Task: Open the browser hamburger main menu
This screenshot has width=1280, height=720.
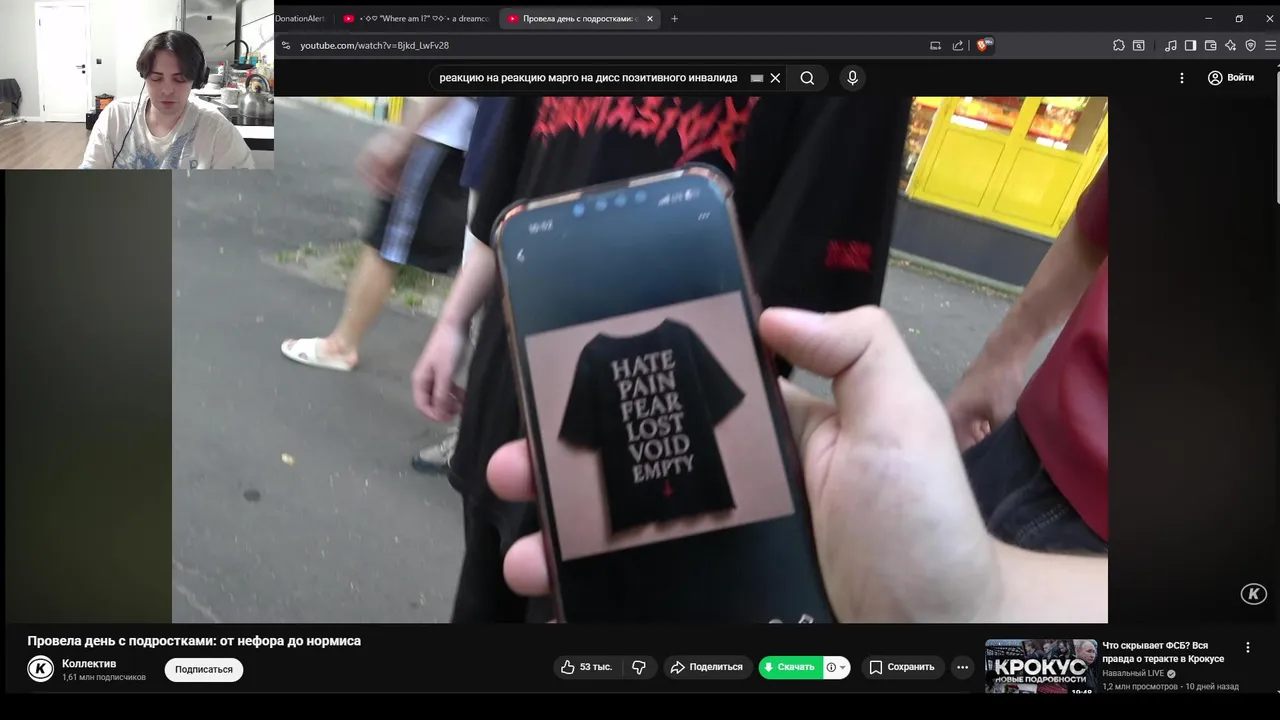Action: [x=1271, y=45]
